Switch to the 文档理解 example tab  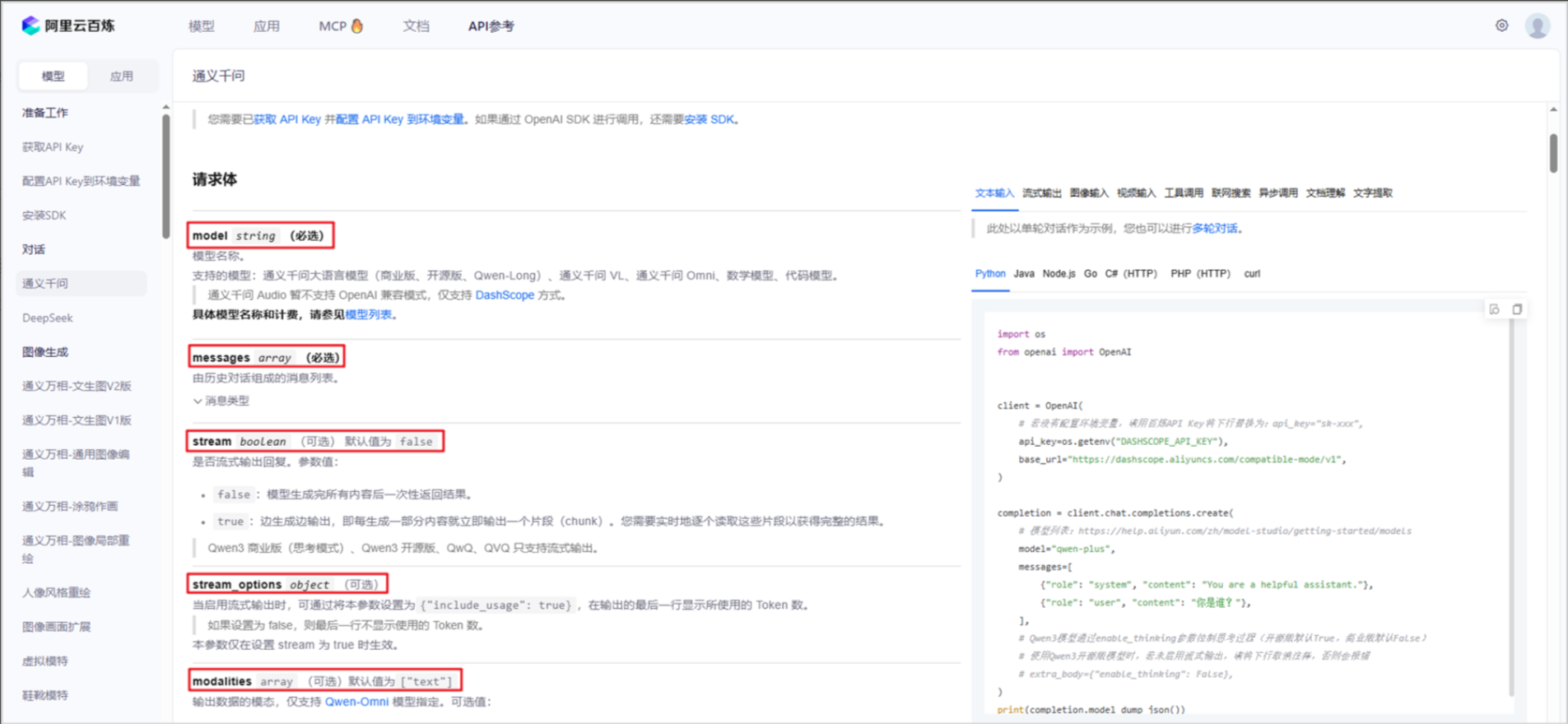pyautogui.click(x=1325, y=193)
